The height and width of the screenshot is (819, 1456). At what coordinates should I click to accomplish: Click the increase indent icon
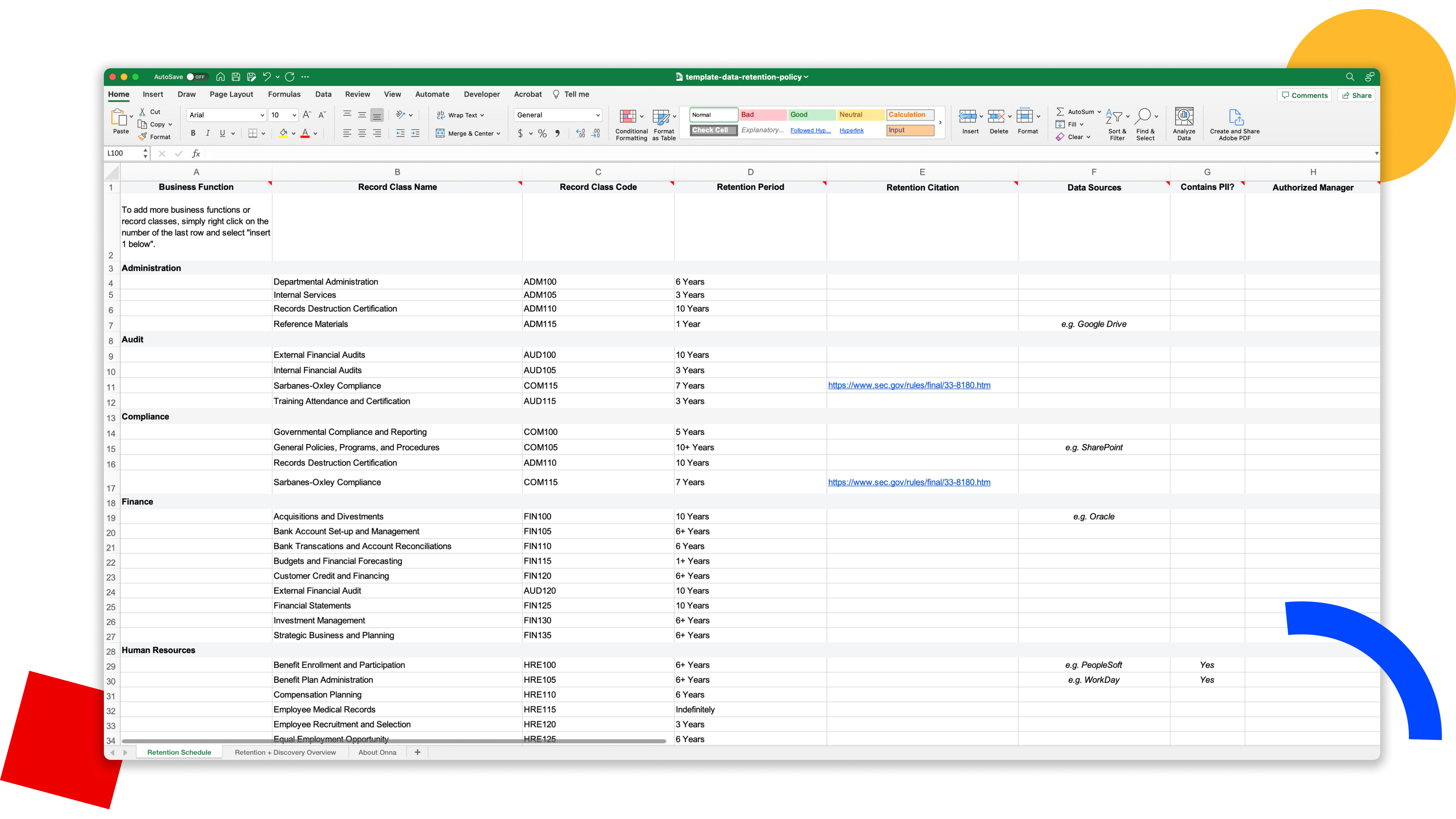click(x=416, y=133)
